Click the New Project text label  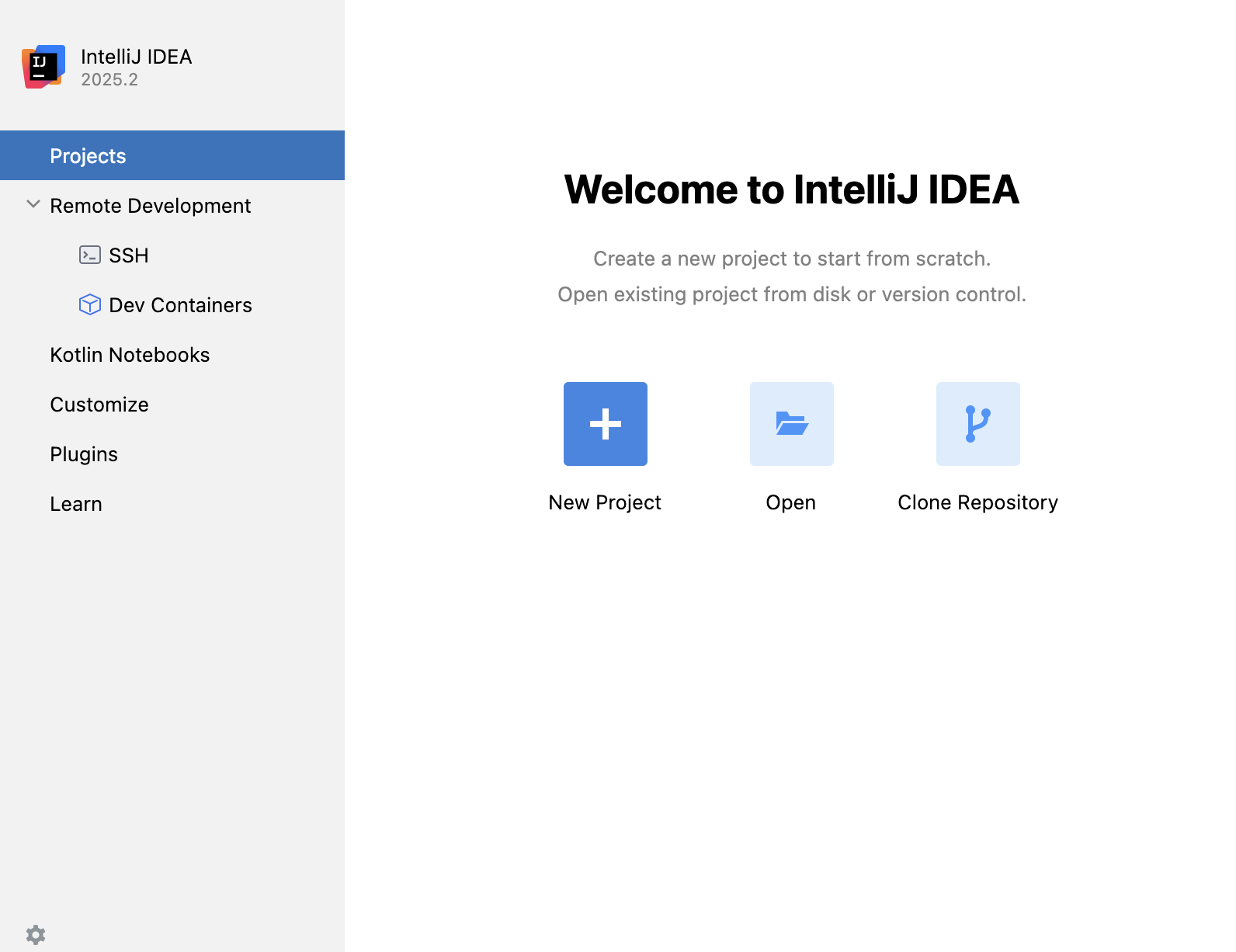point(605,502)
